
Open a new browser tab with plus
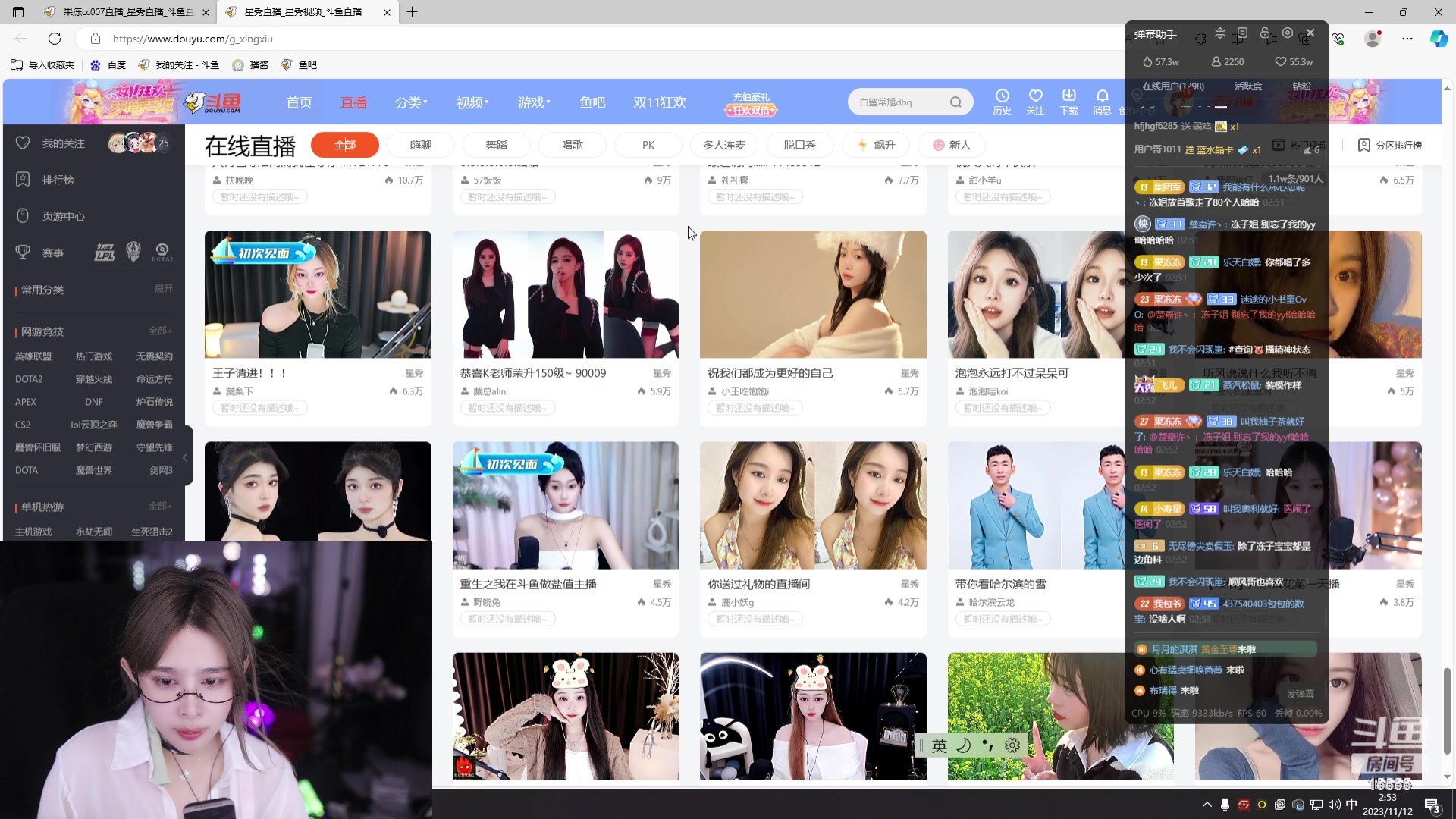click(412, 12)
